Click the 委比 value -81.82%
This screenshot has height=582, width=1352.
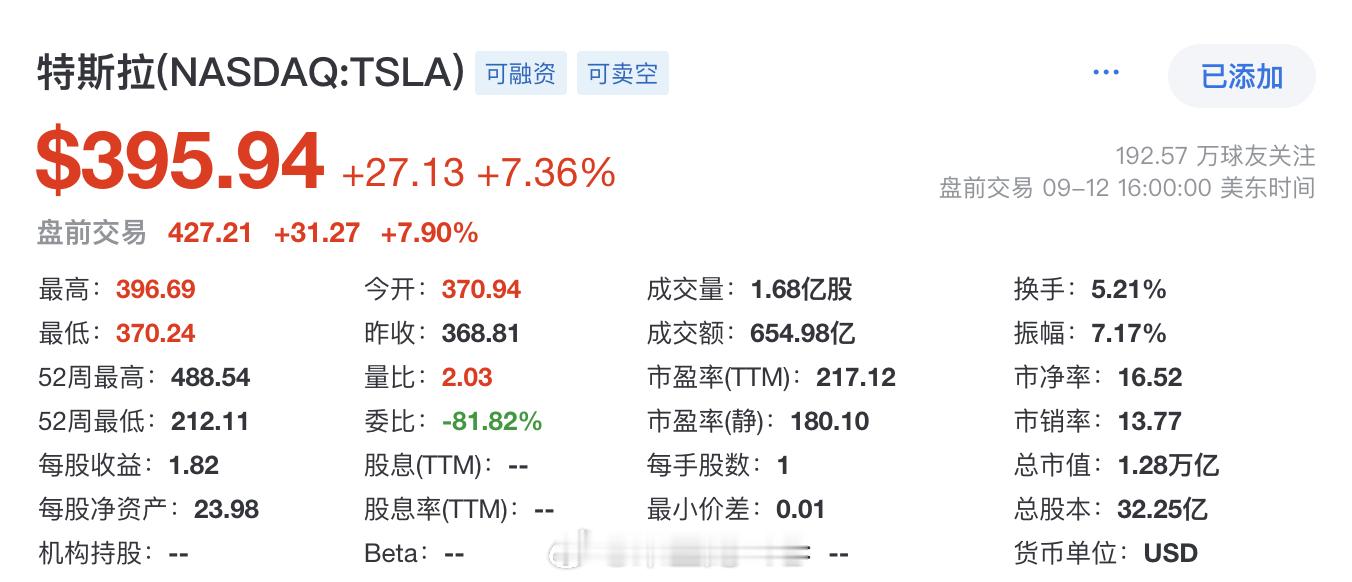pos(492,422)
